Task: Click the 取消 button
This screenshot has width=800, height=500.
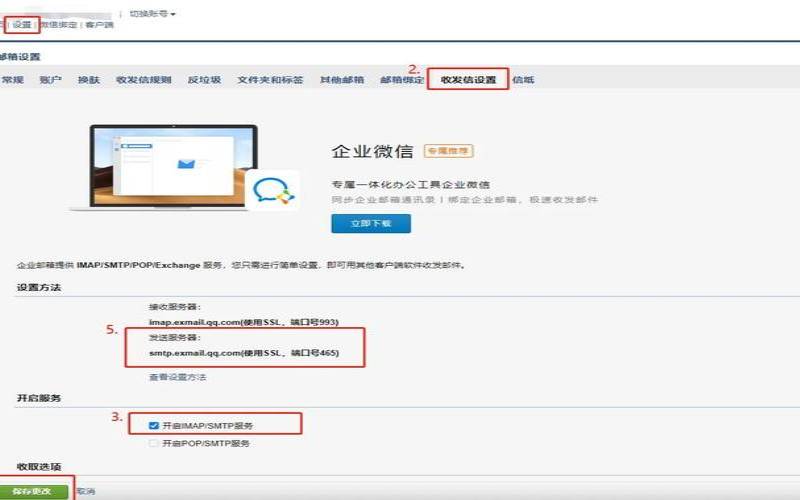Action: coord(86,491)
